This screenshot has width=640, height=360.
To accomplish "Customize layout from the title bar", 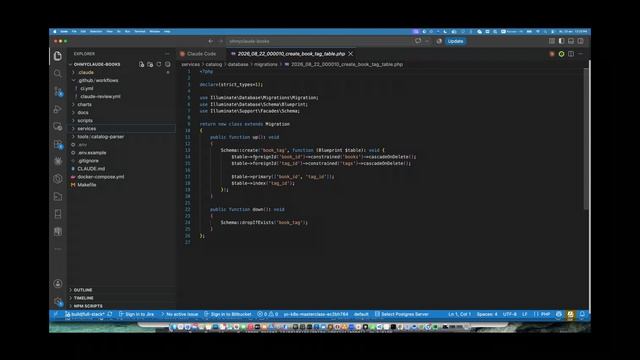I will click(552, 41).
